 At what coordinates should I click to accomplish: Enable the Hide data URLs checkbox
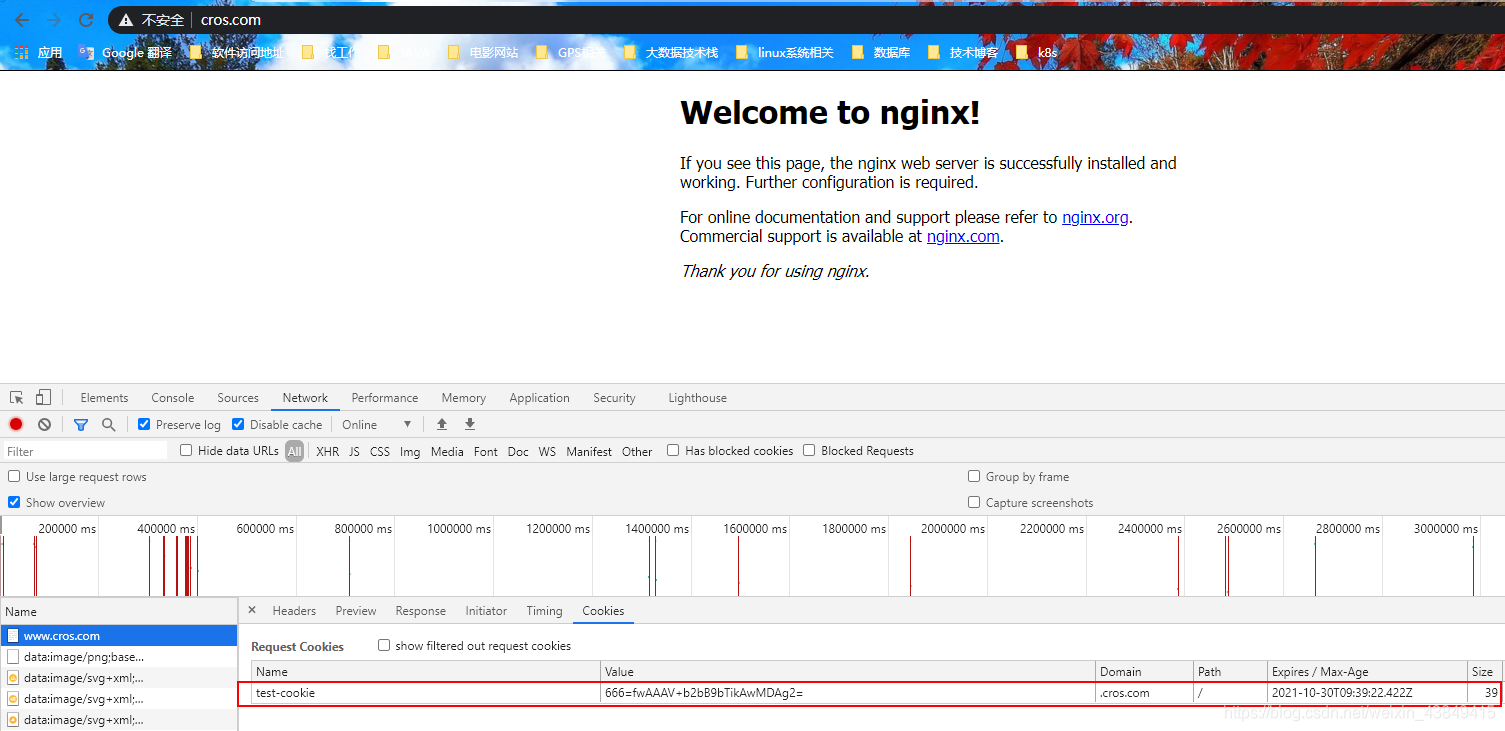(x=186, y=450)
